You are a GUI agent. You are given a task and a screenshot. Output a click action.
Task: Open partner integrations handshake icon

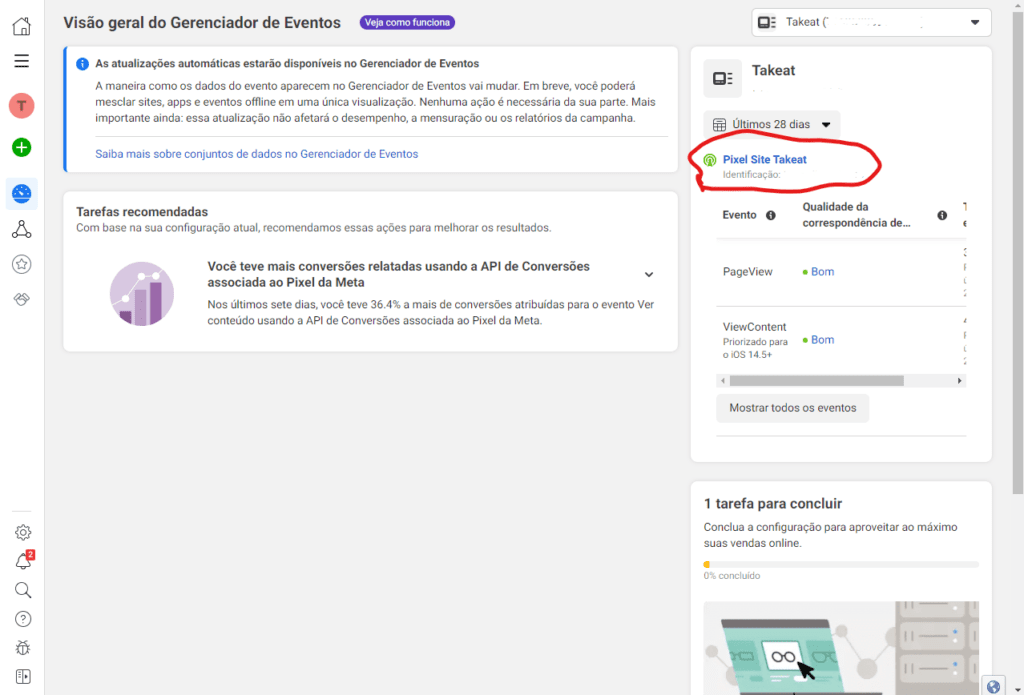click(x=22, y=299)
